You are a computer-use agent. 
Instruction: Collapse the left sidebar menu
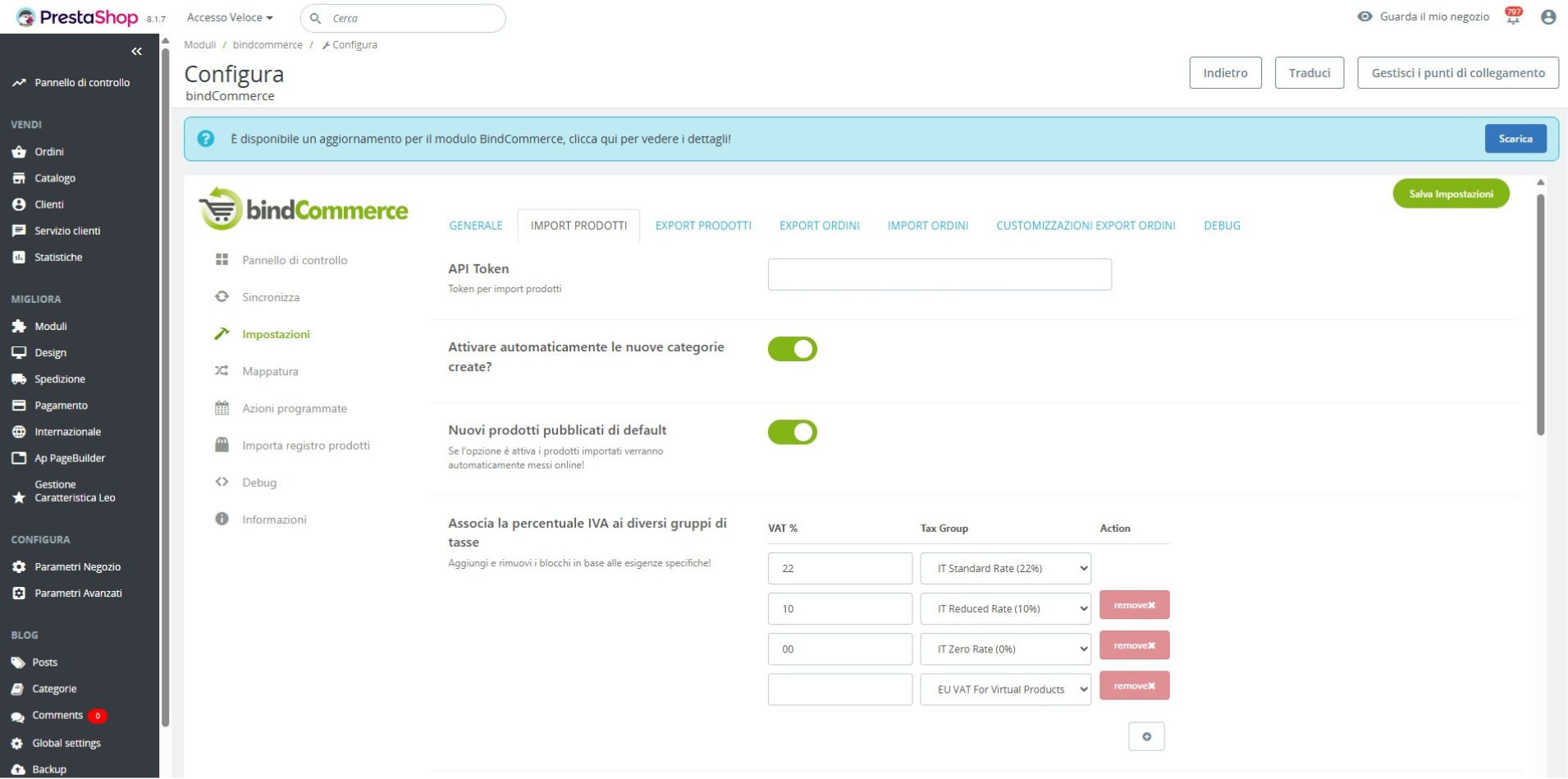[136, 52]
